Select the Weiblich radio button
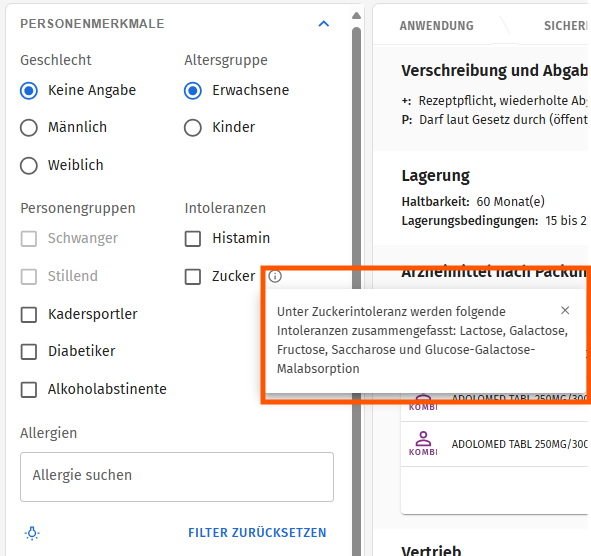 coord(29,165)
